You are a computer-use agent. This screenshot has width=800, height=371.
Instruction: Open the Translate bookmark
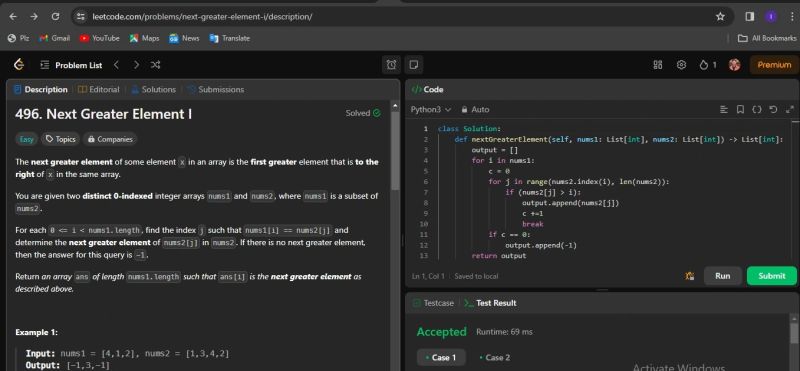[230, 38]
